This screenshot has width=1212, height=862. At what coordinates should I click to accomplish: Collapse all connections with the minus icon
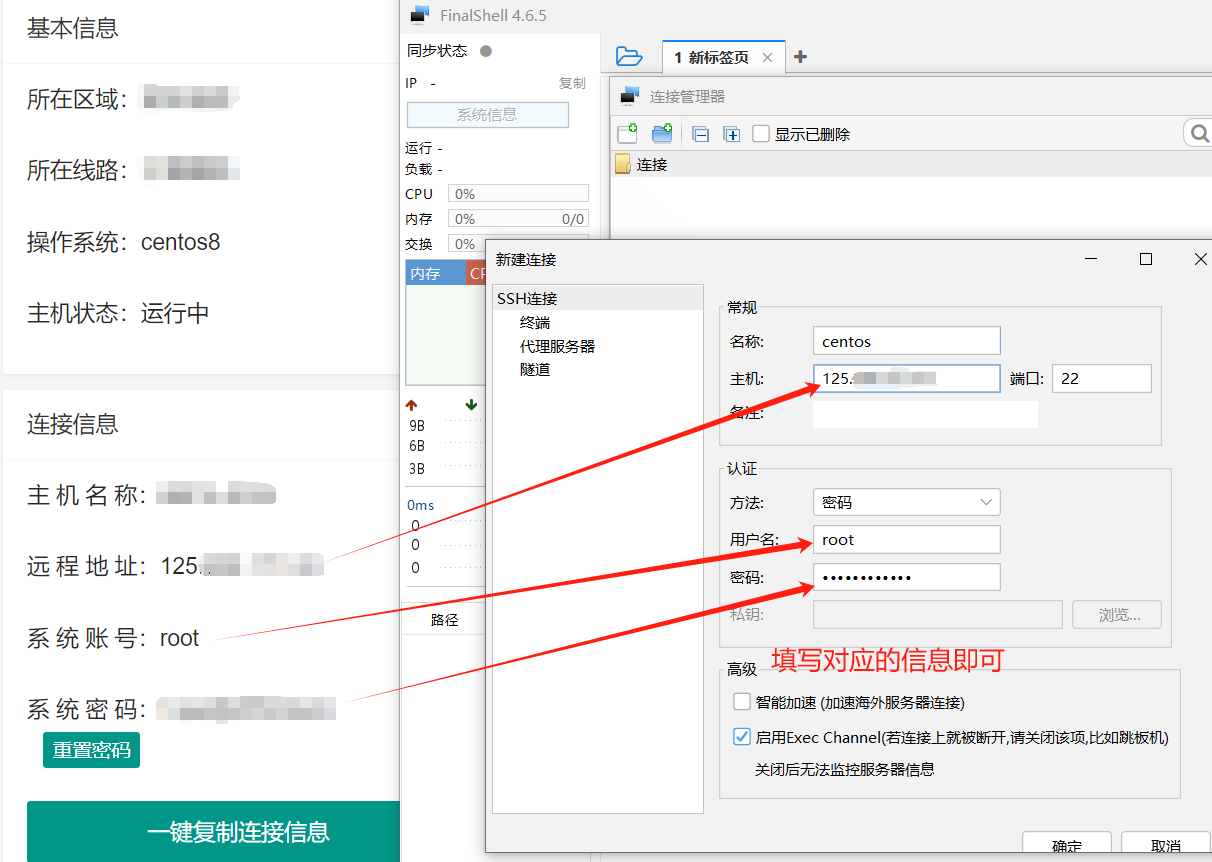click(701, 134)
